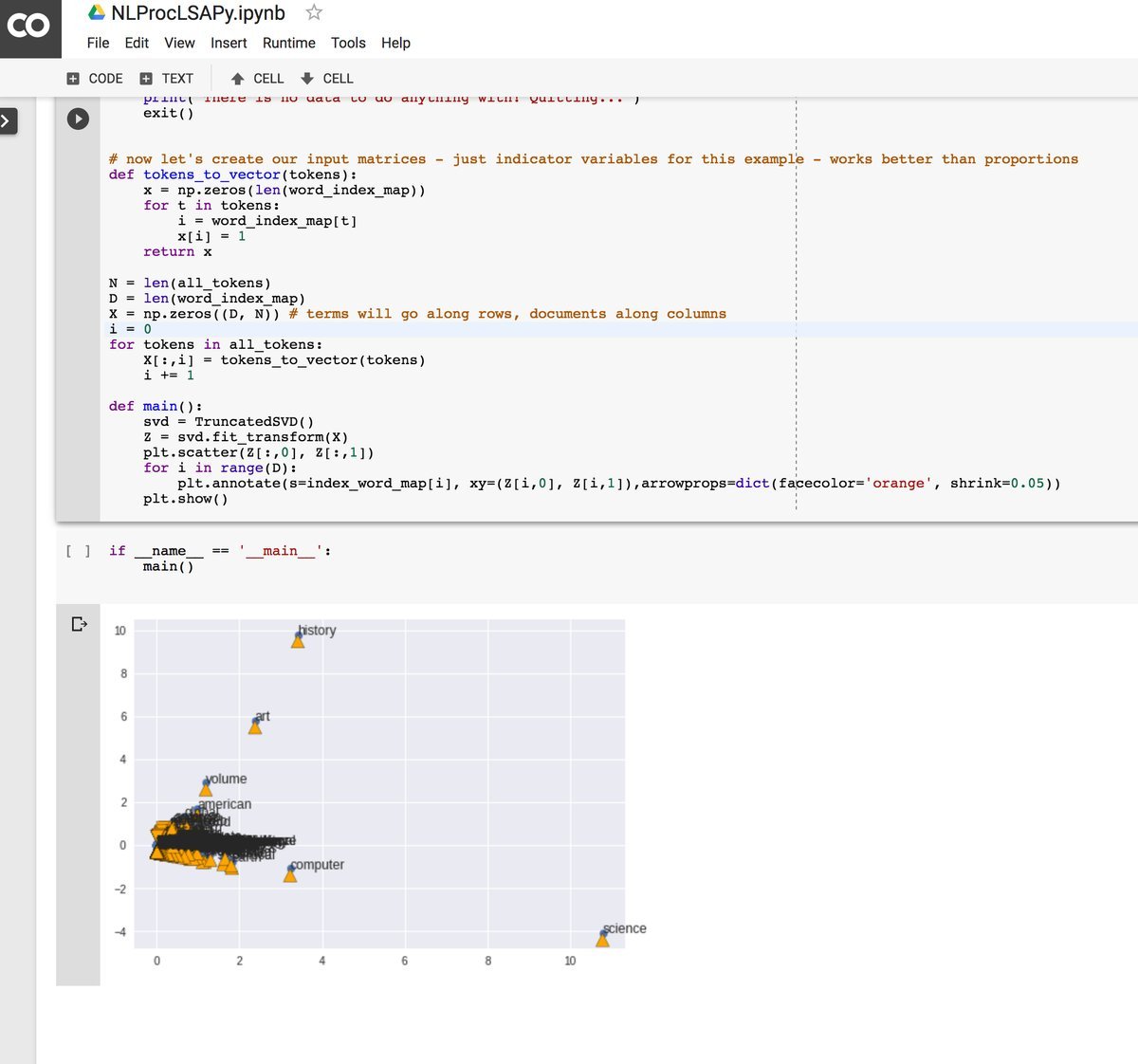The height and width of the screenshot is (1064, 1138).
Task: Click the 'american' label in the plot
Action: point(225,804)
